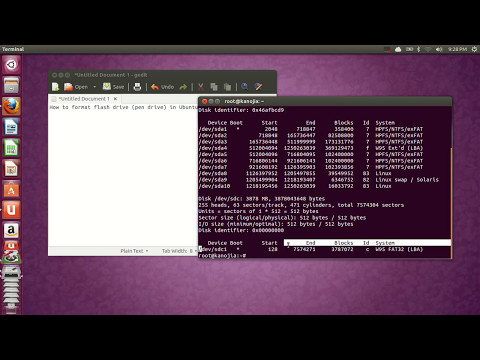
Task: Click the /dev/sdc1 partition row
Action: pyautogui.click(x=311, y=249)
